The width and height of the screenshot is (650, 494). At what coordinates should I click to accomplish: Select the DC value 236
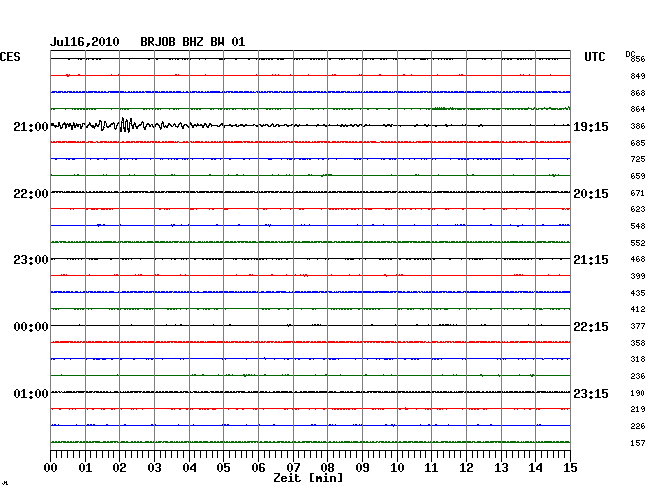click(638, 376)
